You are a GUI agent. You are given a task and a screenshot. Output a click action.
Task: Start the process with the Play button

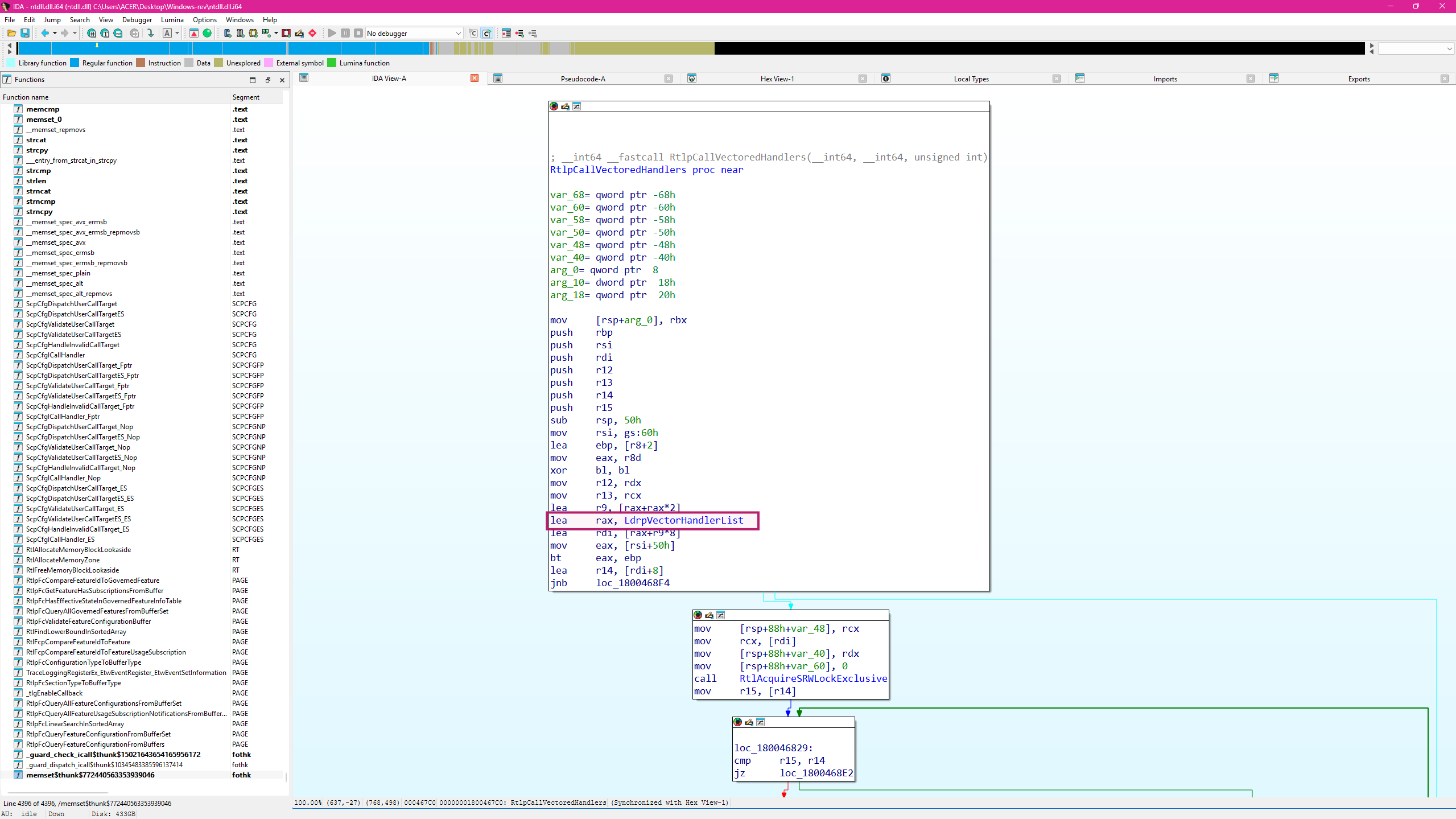332,33
